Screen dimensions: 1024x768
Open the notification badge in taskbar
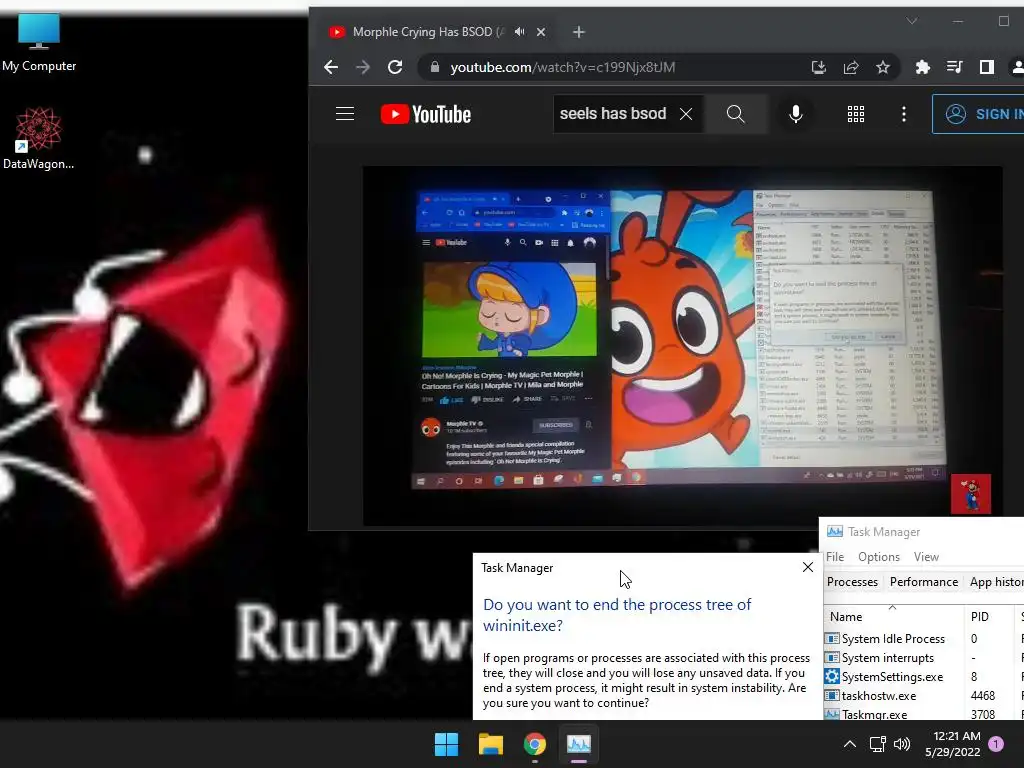[x=996, y=744]
